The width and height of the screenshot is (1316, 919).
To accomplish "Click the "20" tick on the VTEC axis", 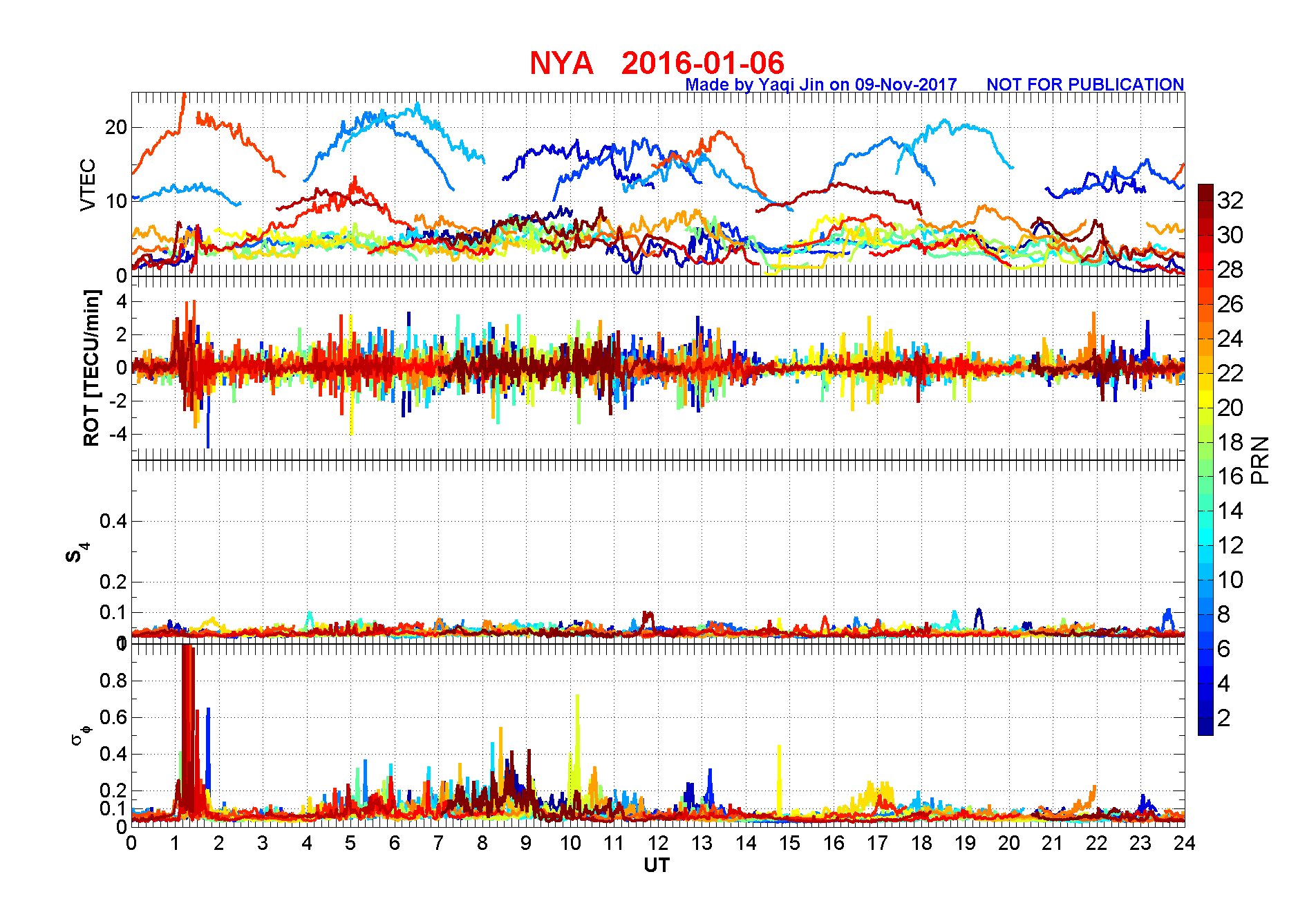I will coord(116,127).
